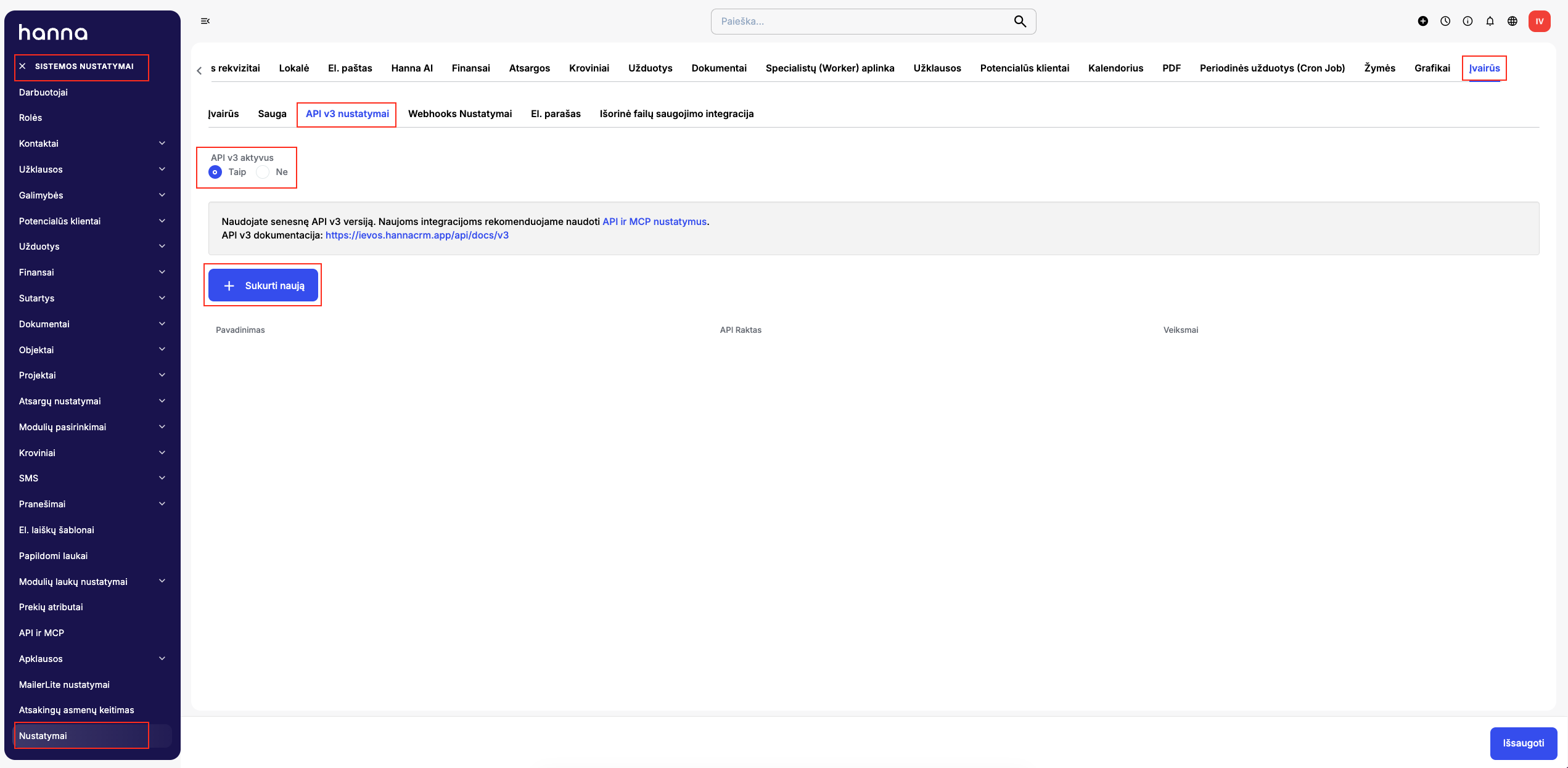Click the search magnifier icon
This screenshot has width=1568, height=768.
(1020, 22)
